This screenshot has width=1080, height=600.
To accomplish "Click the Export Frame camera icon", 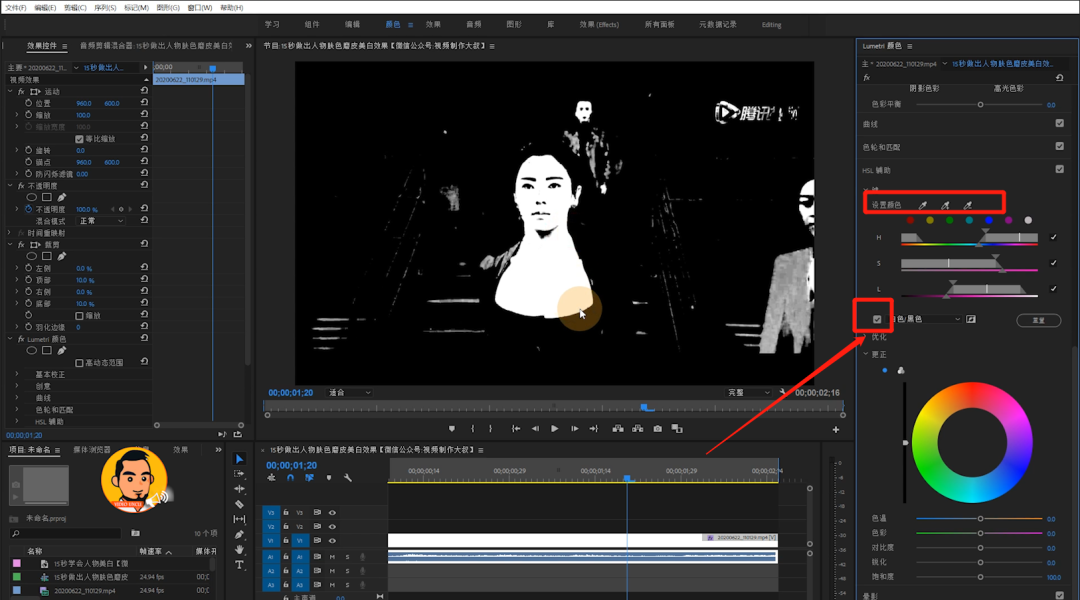I will (658, 428).
